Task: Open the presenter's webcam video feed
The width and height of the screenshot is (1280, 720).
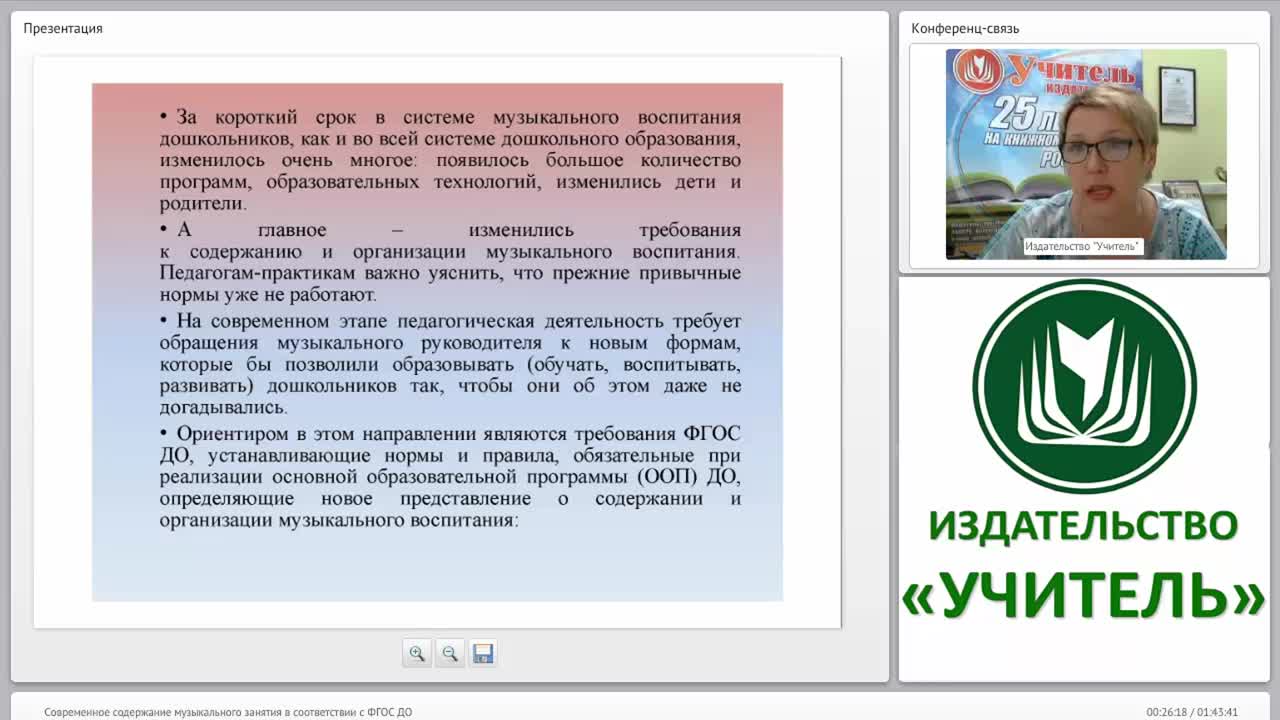Action: 1086,154
